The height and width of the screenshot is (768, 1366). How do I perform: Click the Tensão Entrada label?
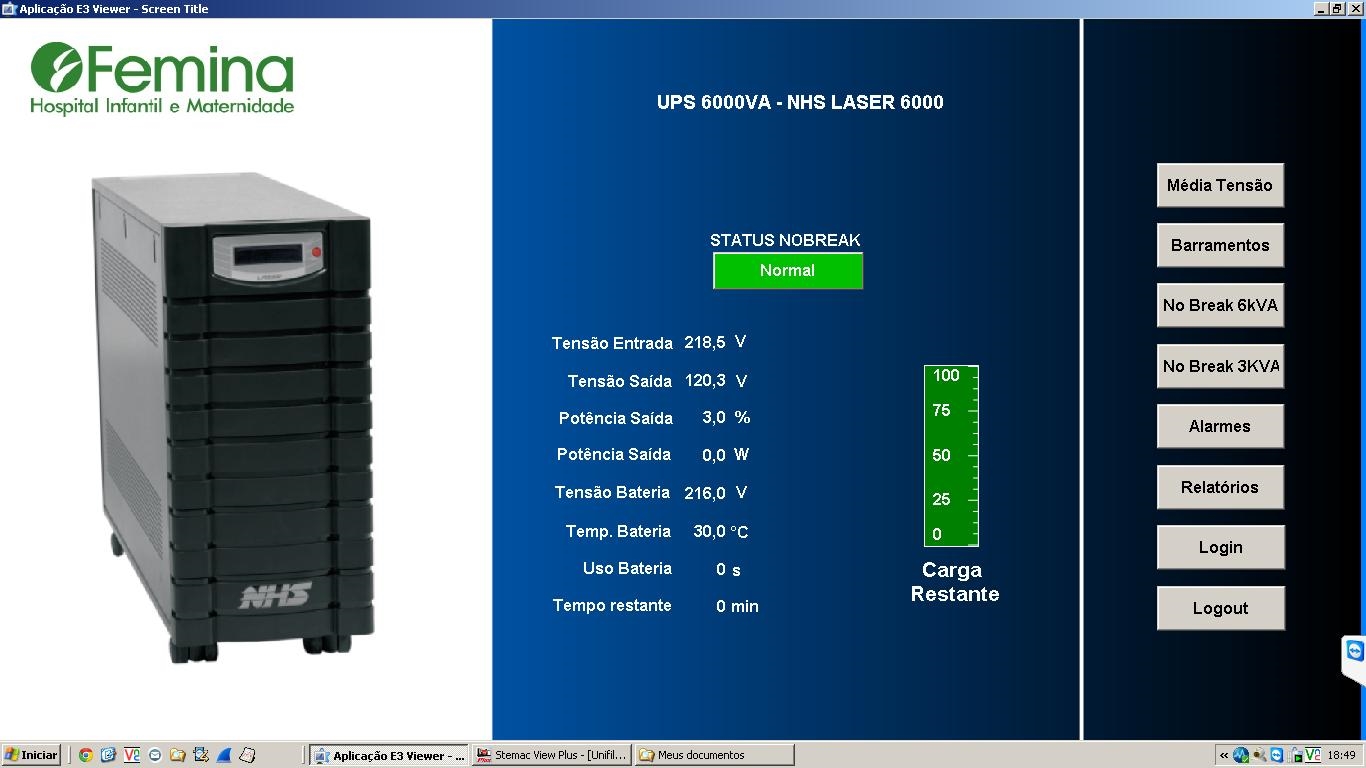tap(612, 343)
